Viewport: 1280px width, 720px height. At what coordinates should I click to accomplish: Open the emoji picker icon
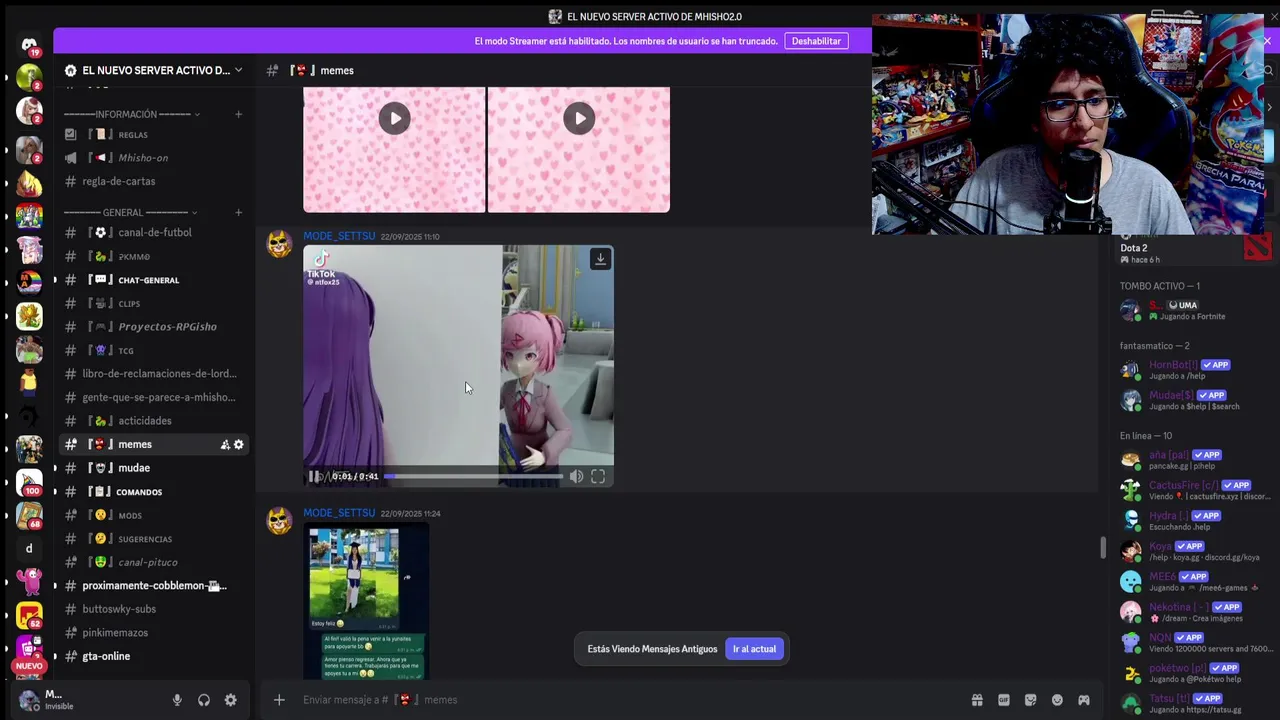tap(1057, 700)
